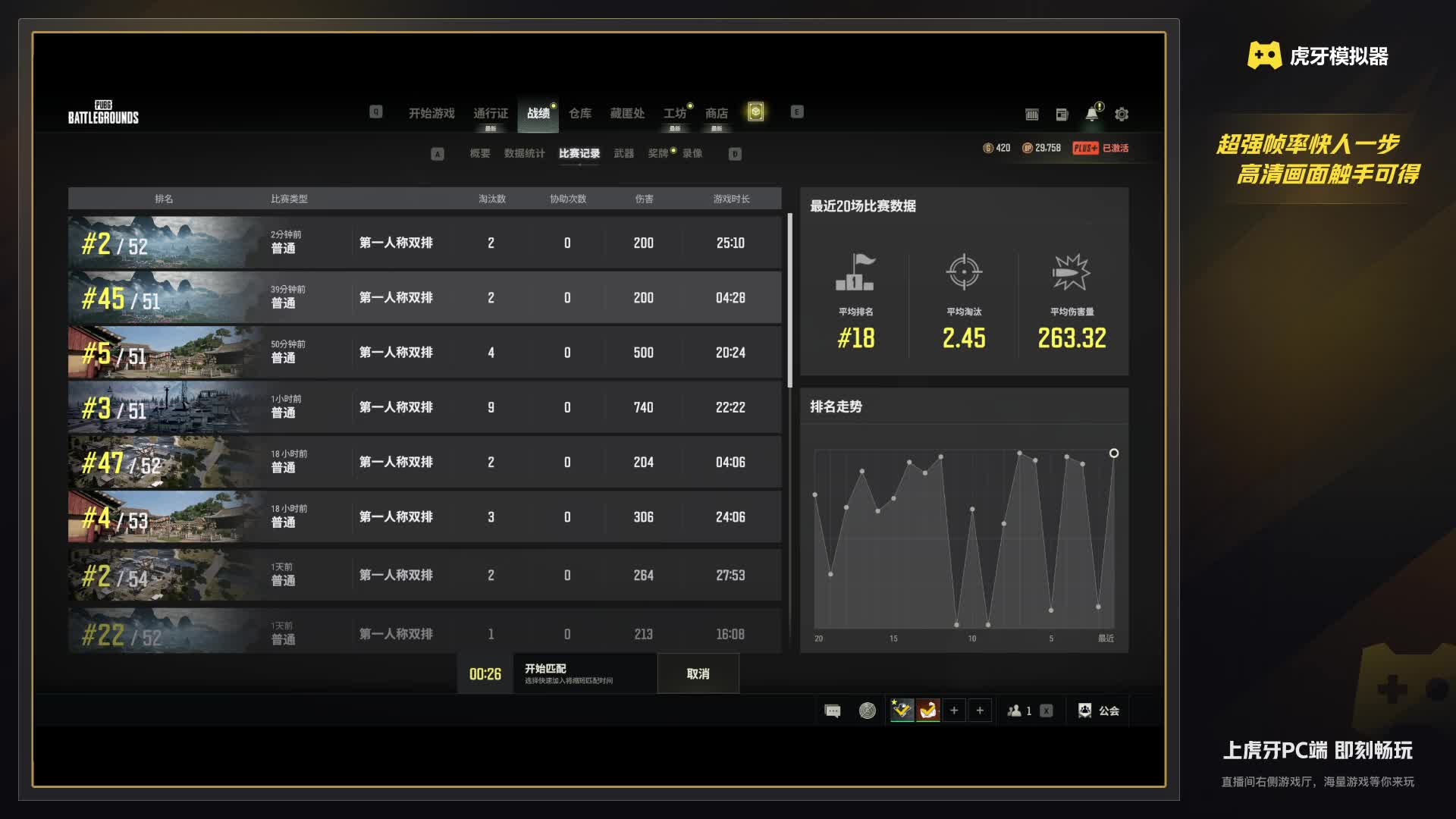Toggle the red checkmark boost slot

[928, 711]
